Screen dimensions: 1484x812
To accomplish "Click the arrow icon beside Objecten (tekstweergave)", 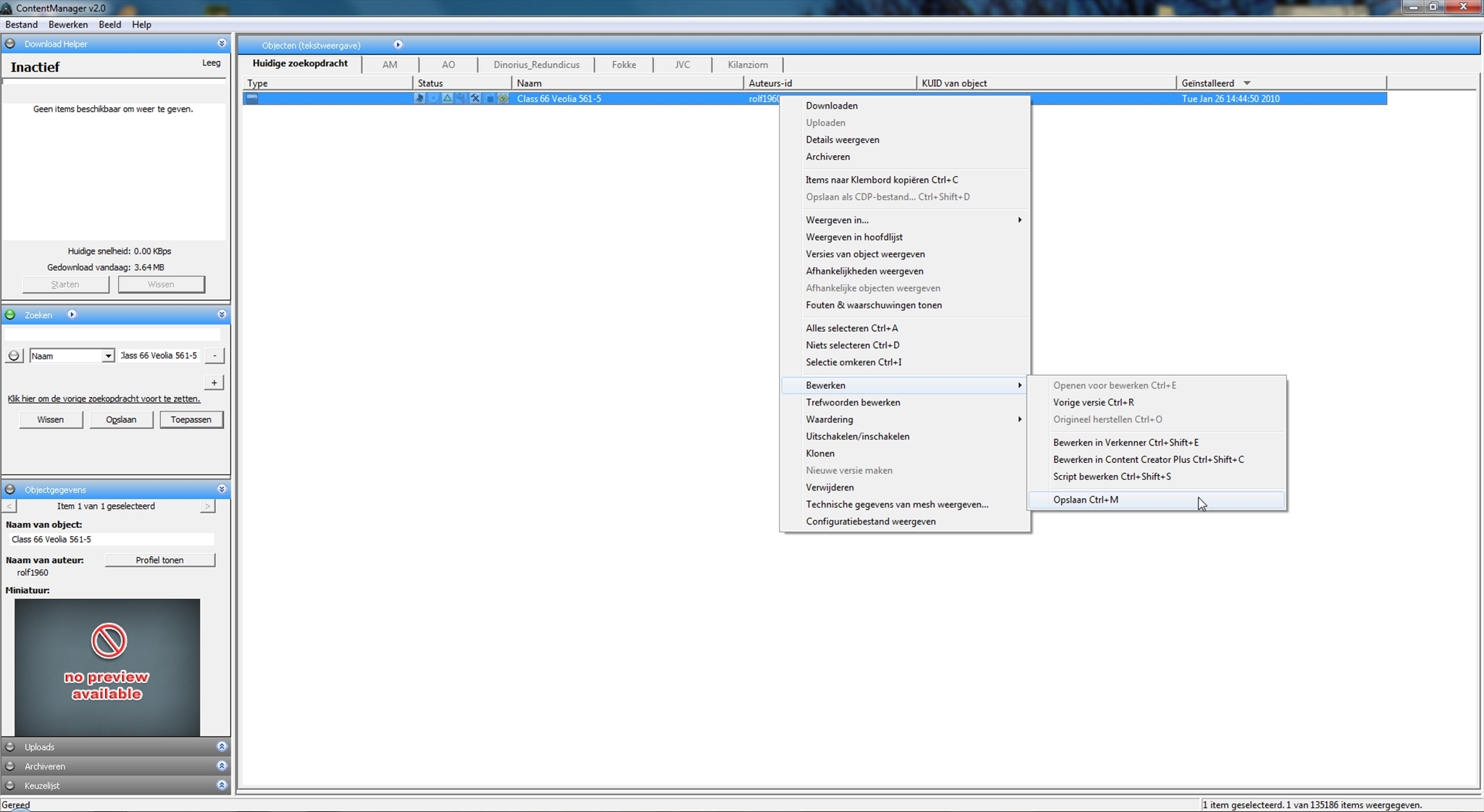I will tap(398, 45).
